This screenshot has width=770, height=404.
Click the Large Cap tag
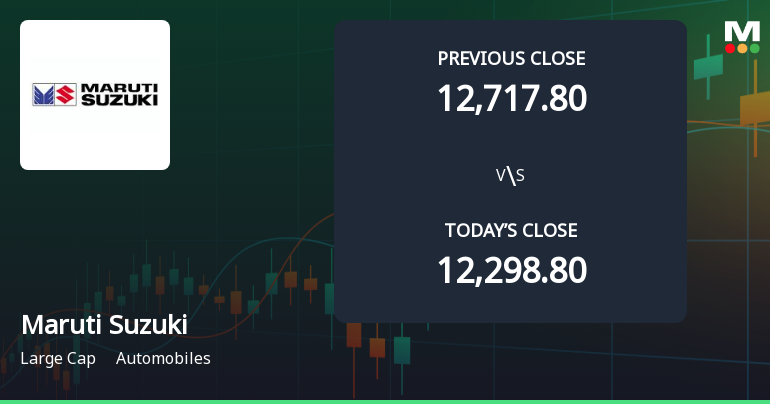coord(58,358)
